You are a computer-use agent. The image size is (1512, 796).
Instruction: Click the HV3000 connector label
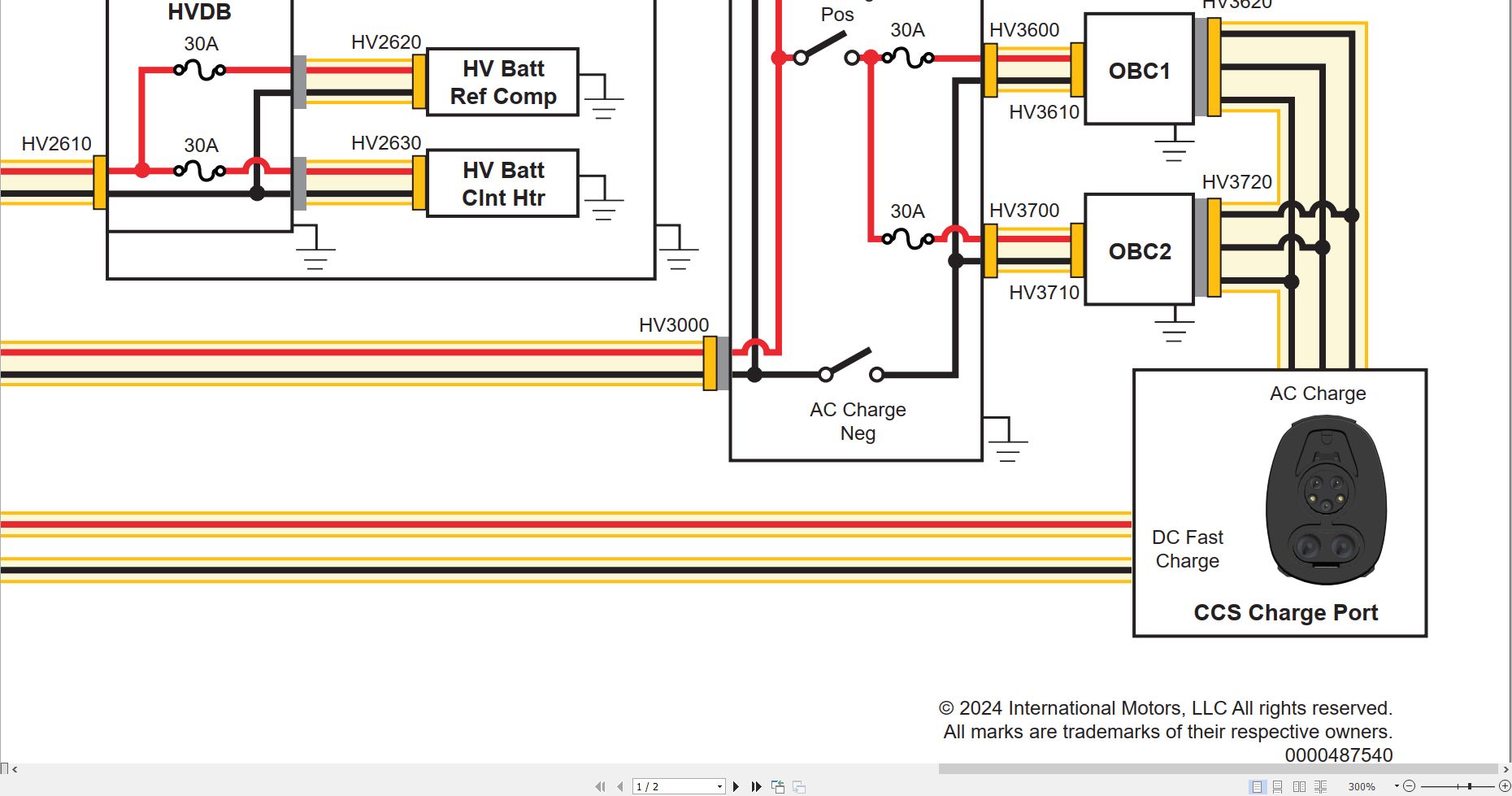[674, 325]
